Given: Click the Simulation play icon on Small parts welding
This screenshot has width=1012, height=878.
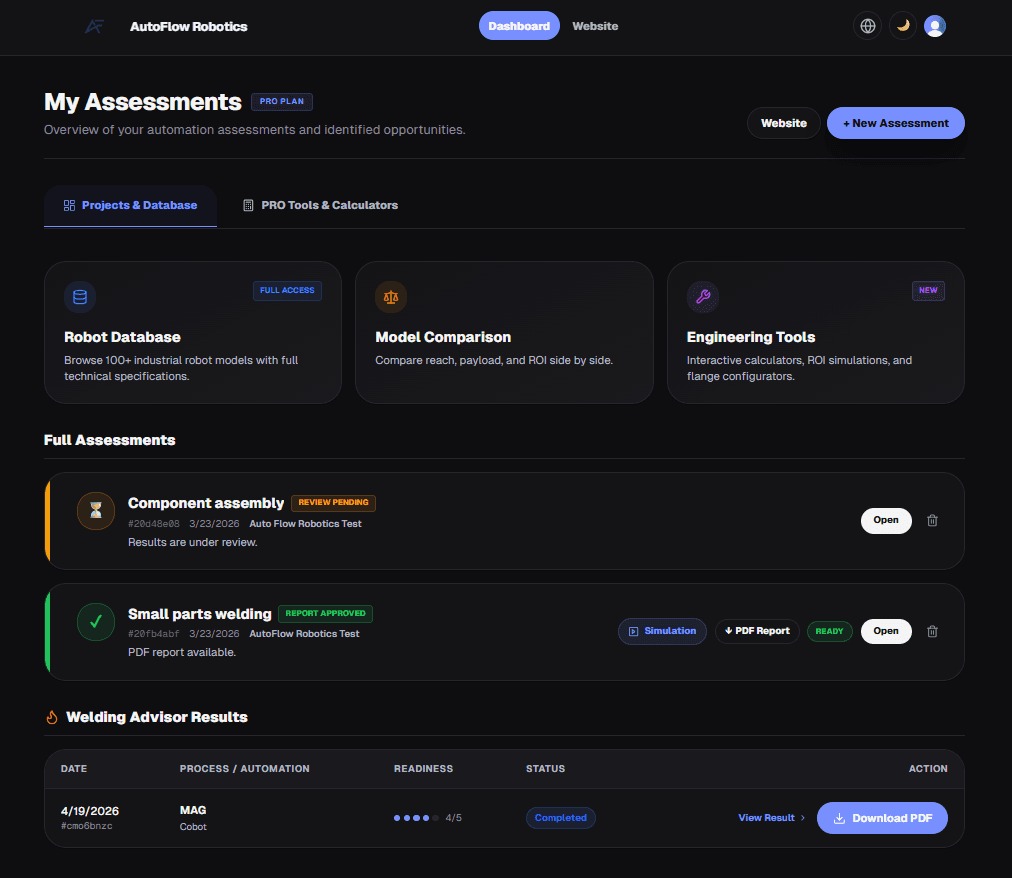Looking at the screenshot, I should click(x=633, y=631).
